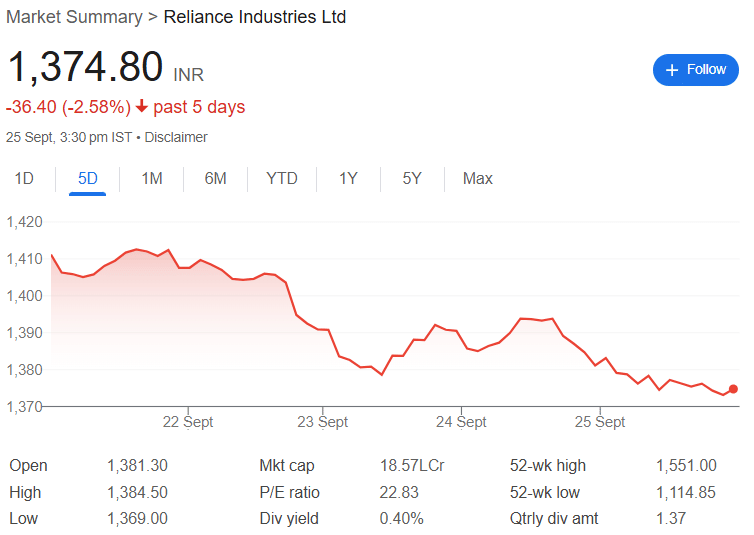Choose the 1Y range tab
The width and height of the screenshot is (754, 535).
point(348,178)
